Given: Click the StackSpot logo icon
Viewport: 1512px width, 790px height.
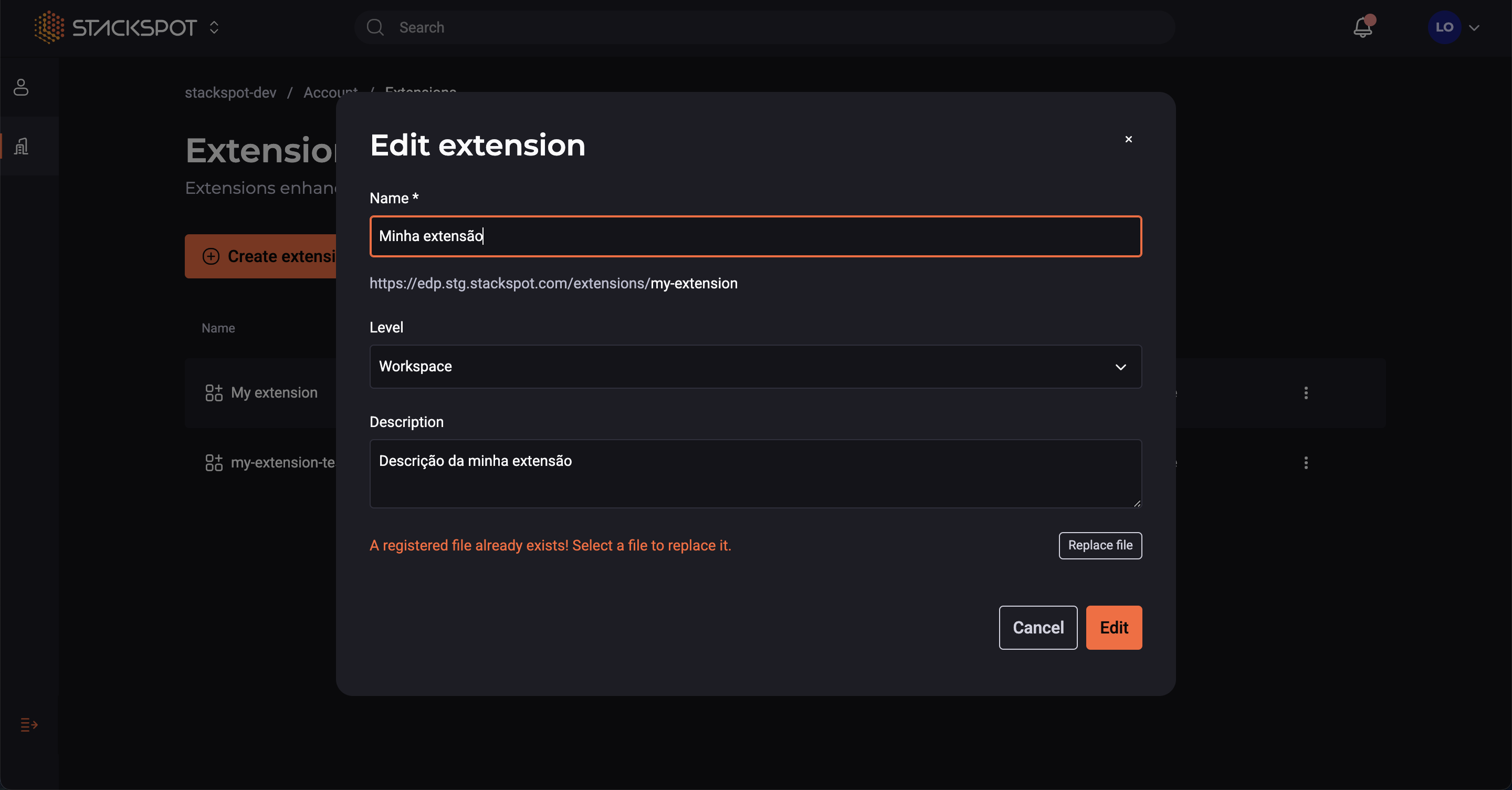Looking at the screenshot, I should click(49, 27).
